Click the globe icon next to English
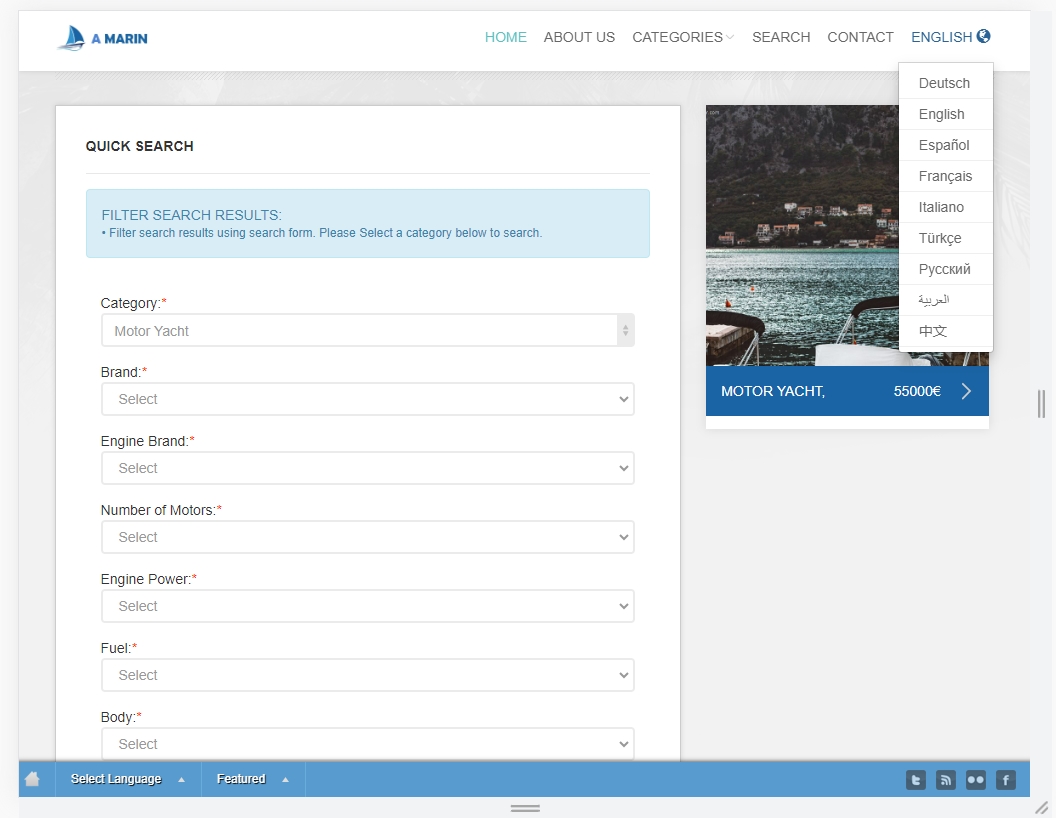Viewport: 1056px width, 818px height. click(983, 36)
